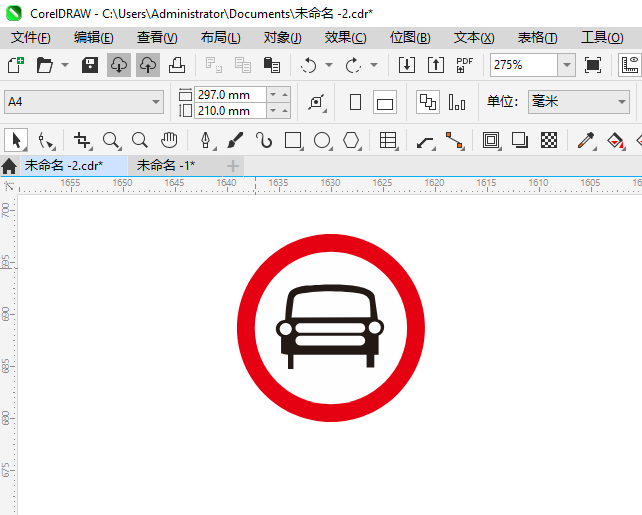Select the Drop Shadow tool
642x515 pixels.
click(x=520, y=140)
